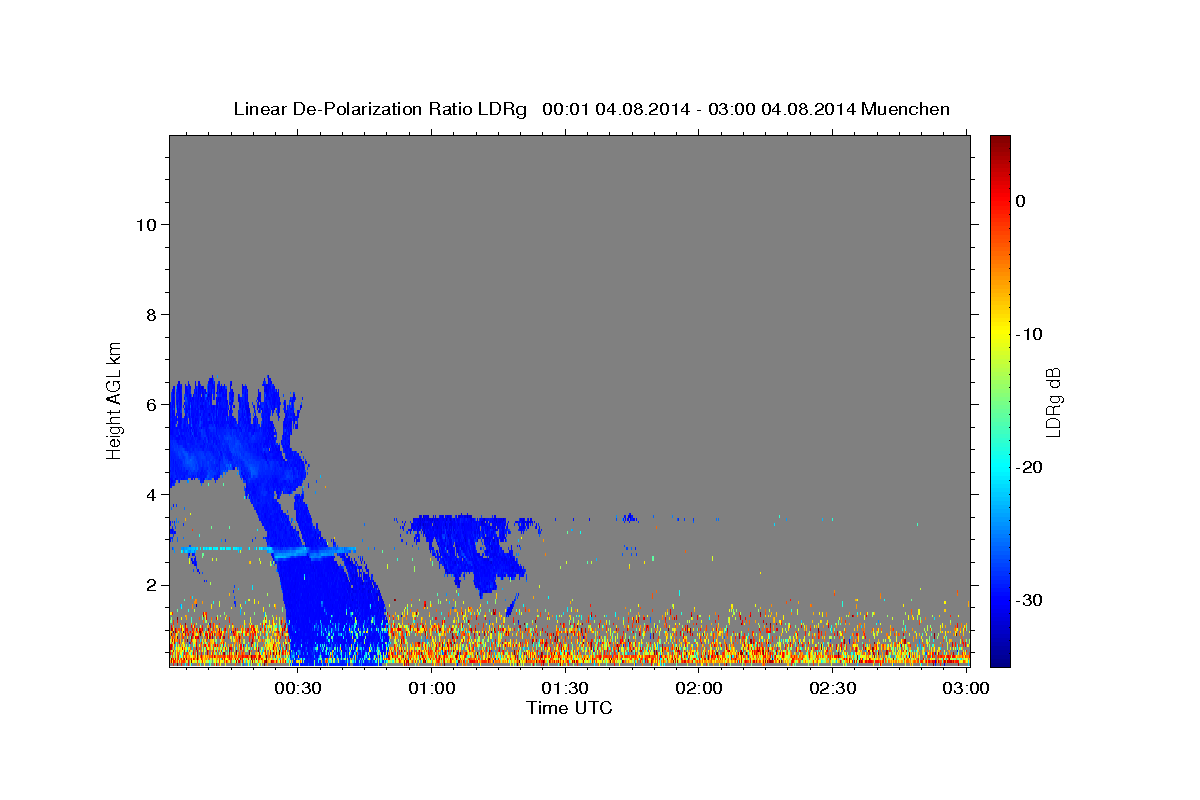Click the 'LDRg dB' colorbar label
1200x800 pixels.
click(x=1052, y=402)
